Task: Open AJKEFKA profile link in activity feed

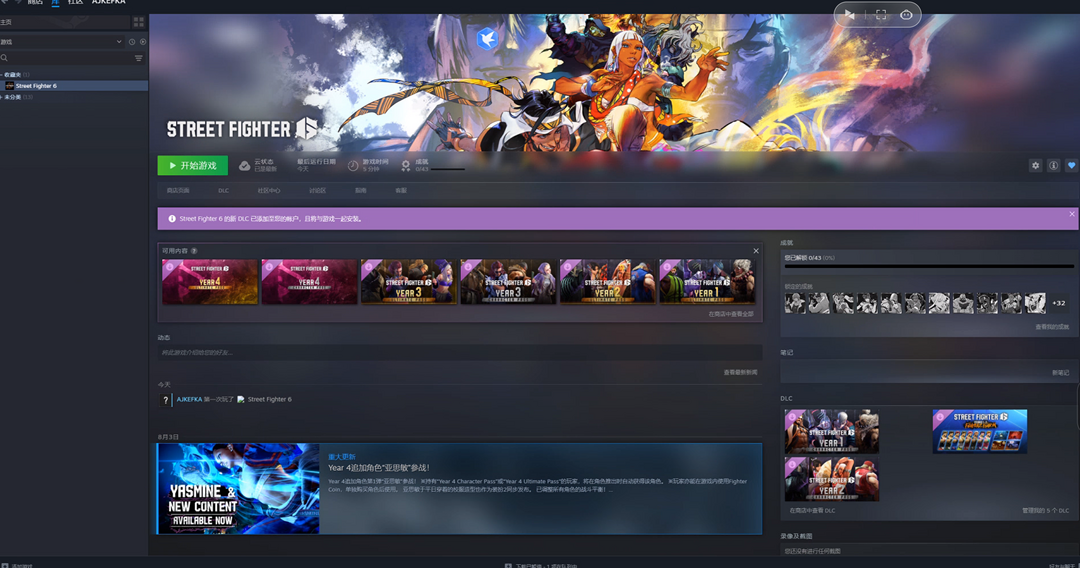Action: coord(189,399)
